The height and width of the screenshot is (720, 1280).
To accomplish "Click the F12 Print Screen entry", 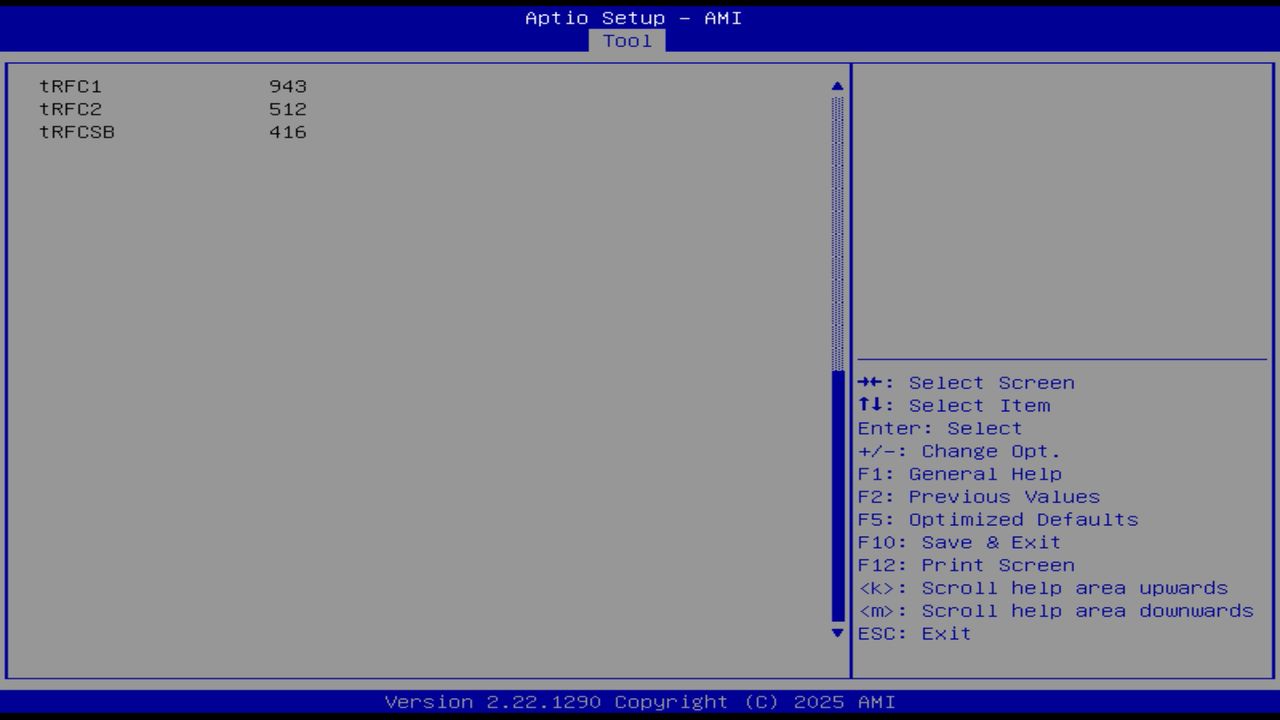I will click(966, 565).
